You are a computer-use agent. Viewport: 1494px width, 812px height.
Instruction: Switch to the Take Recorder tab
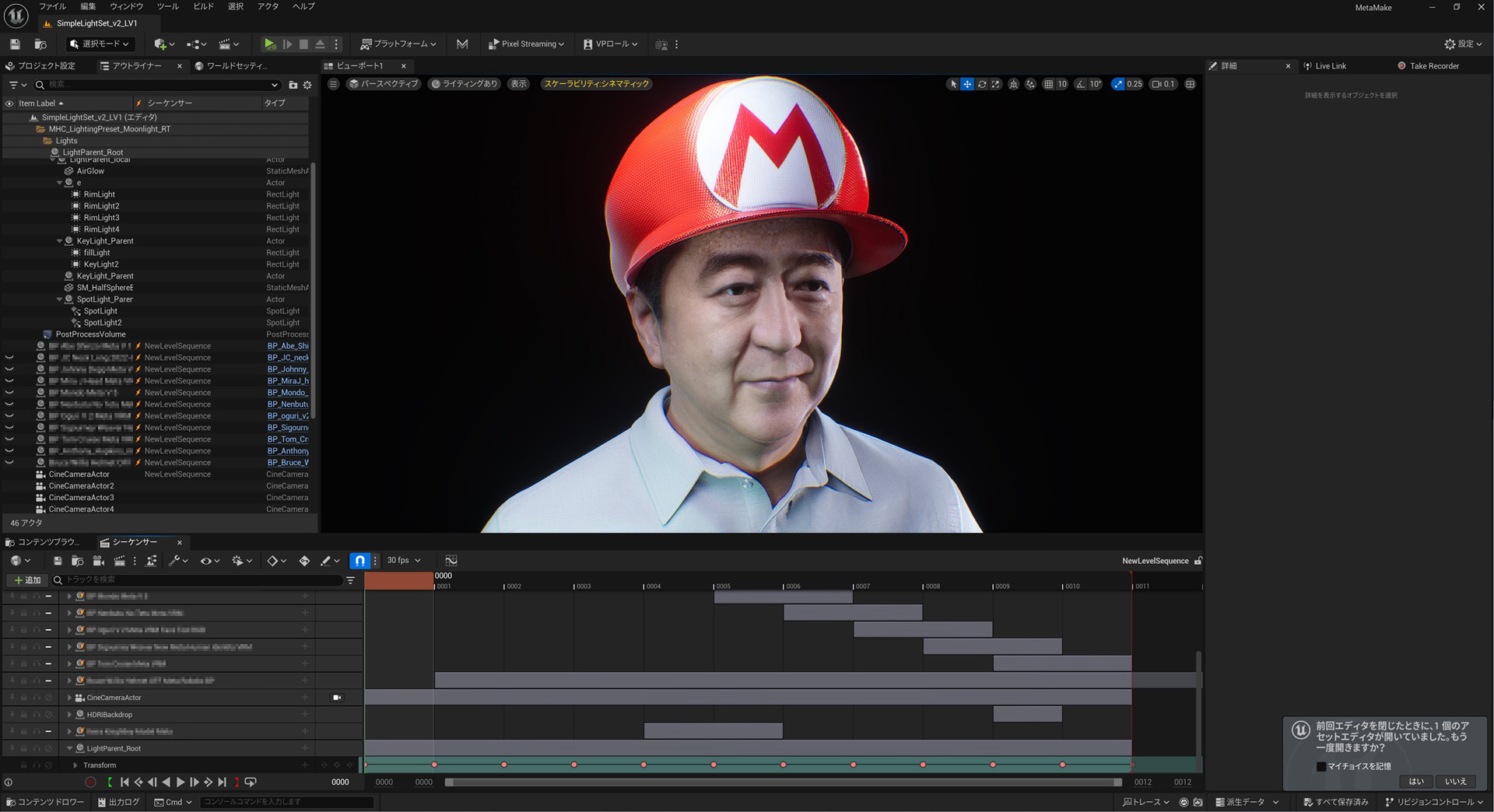click(x=1429, y=66)
